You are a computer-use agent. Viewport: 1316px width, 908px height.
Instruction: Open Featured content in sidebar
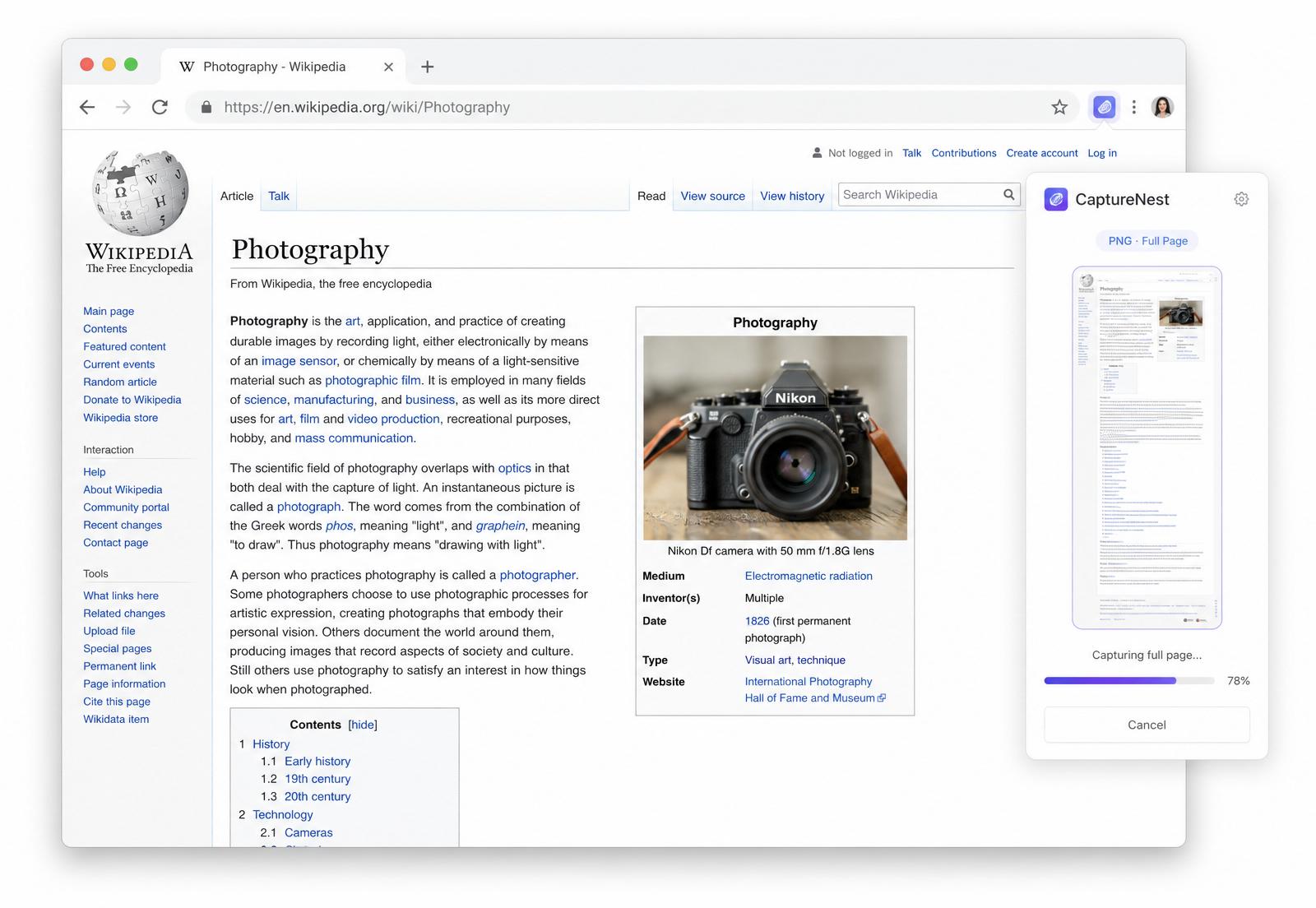click(x=124, y=346)
